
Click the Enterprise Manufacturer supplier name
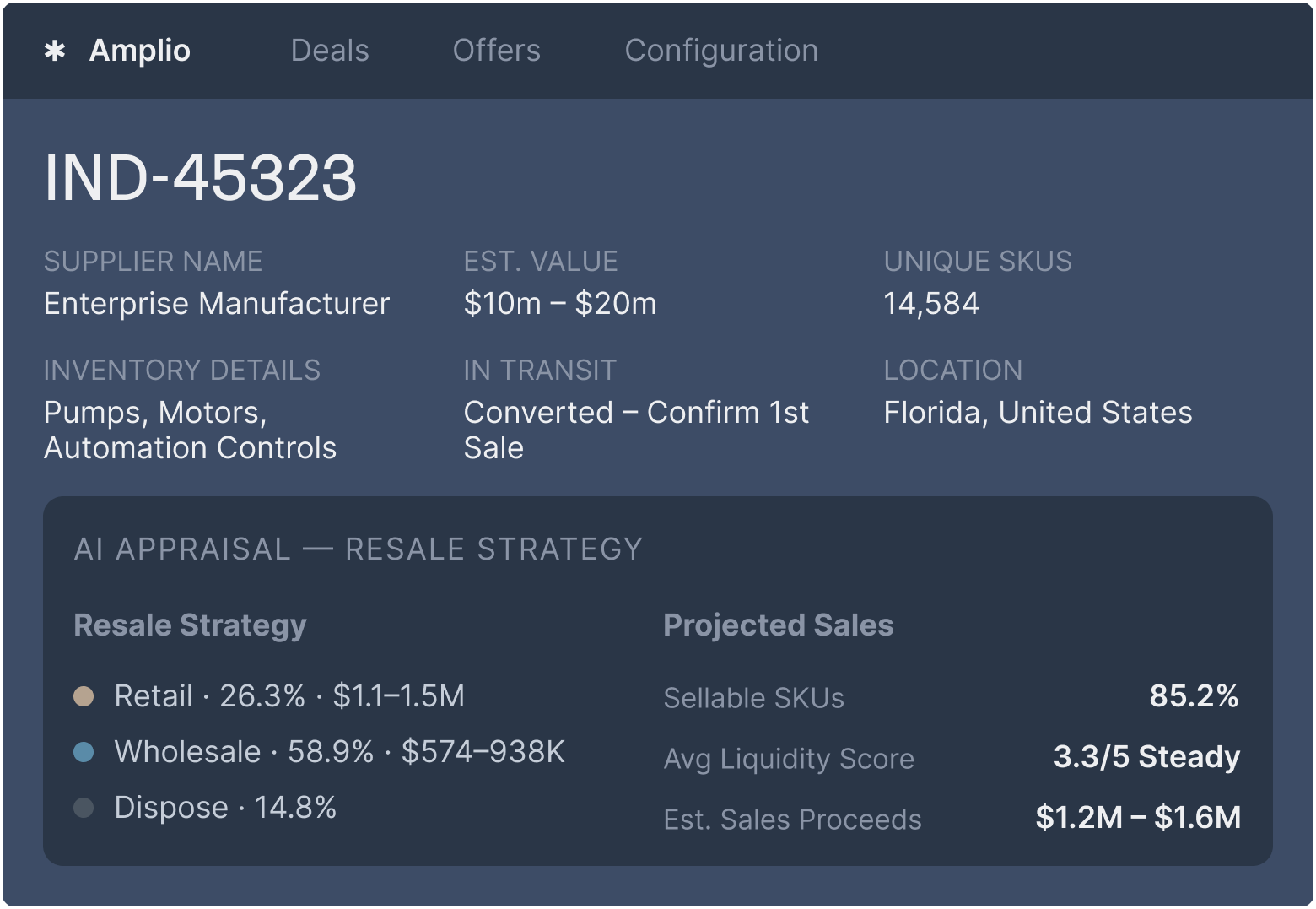point(217,304)
